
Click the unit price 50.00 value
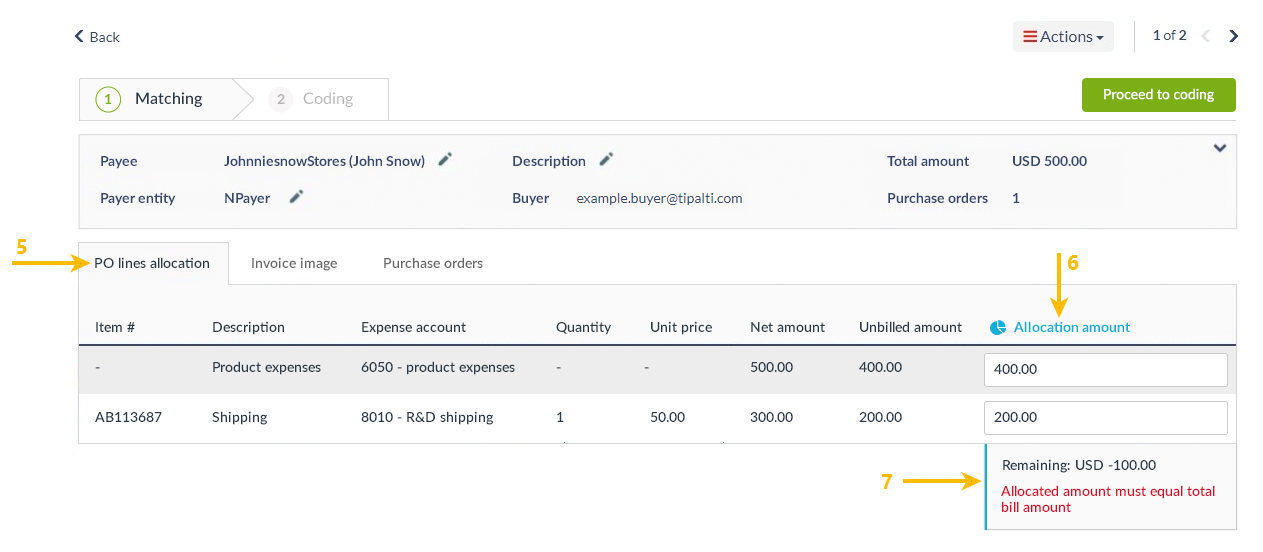coord(667,417)
